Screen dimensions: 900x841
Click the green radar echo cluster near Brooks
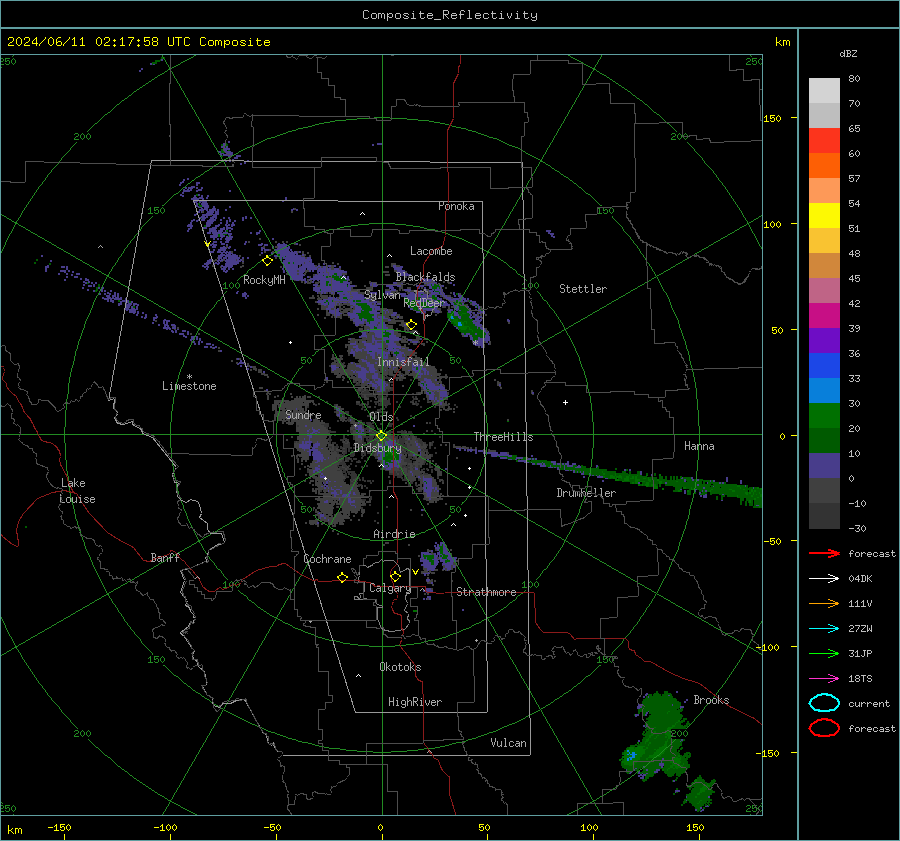tap(659, 738)
